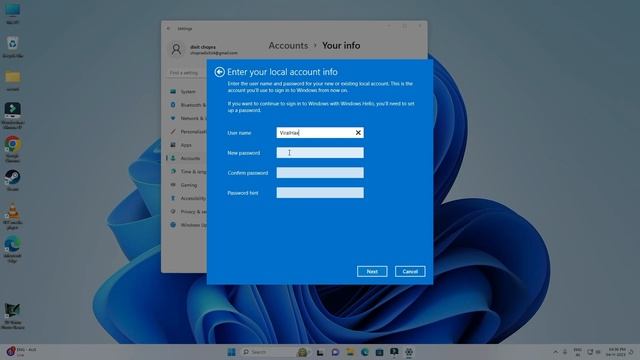The height and width of the screenshot is (360, 640).
Task: Open Time & language in Settings sidebar
Action: click(x=186, y=172)
